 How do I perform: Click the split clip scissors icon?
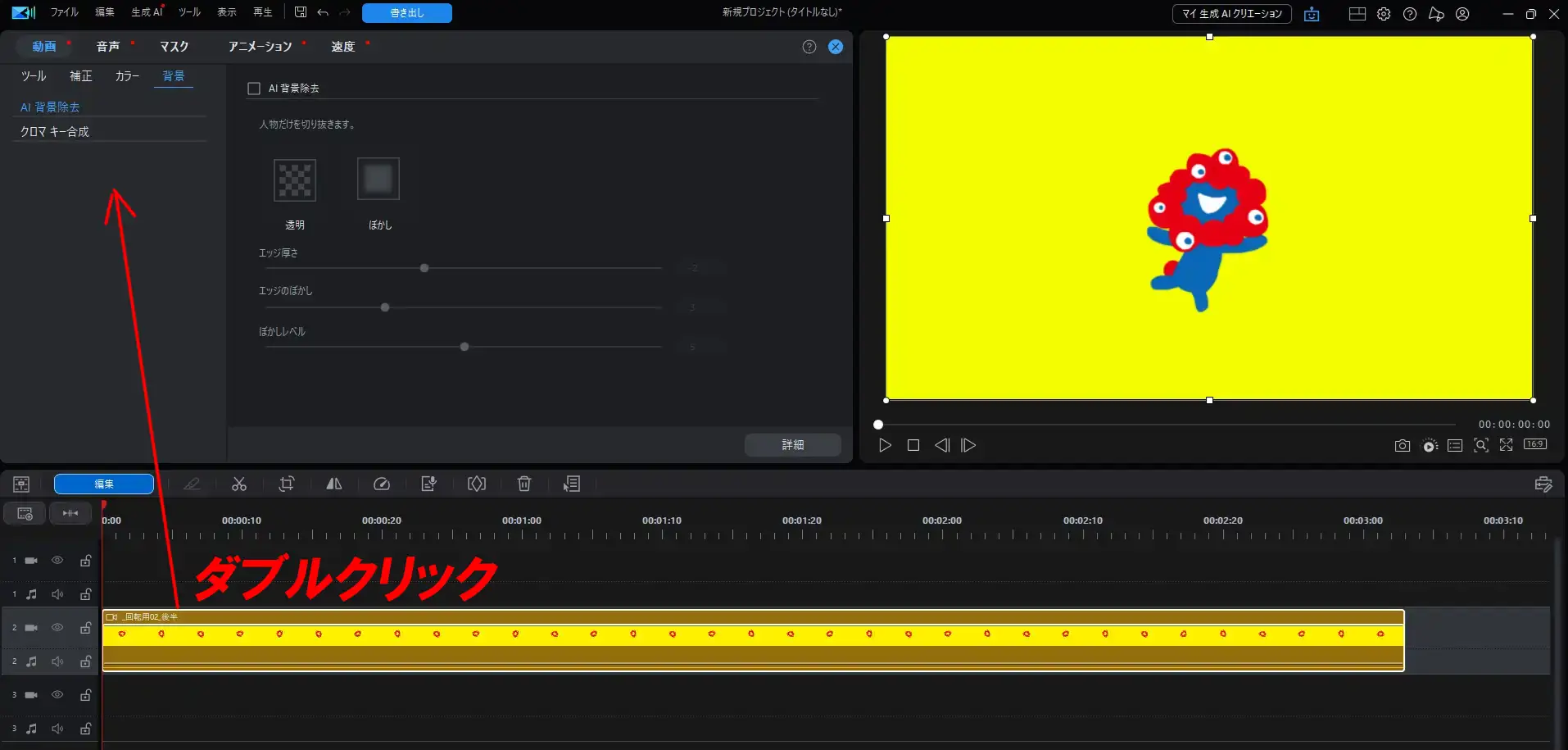tap(238, 484)
